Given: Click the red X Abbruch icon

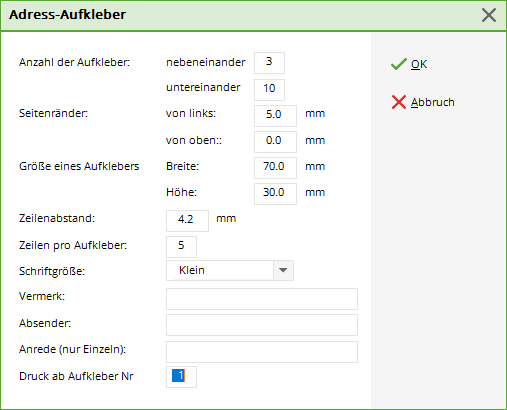Looking at the screenshot, I should (x=399, y=102).
